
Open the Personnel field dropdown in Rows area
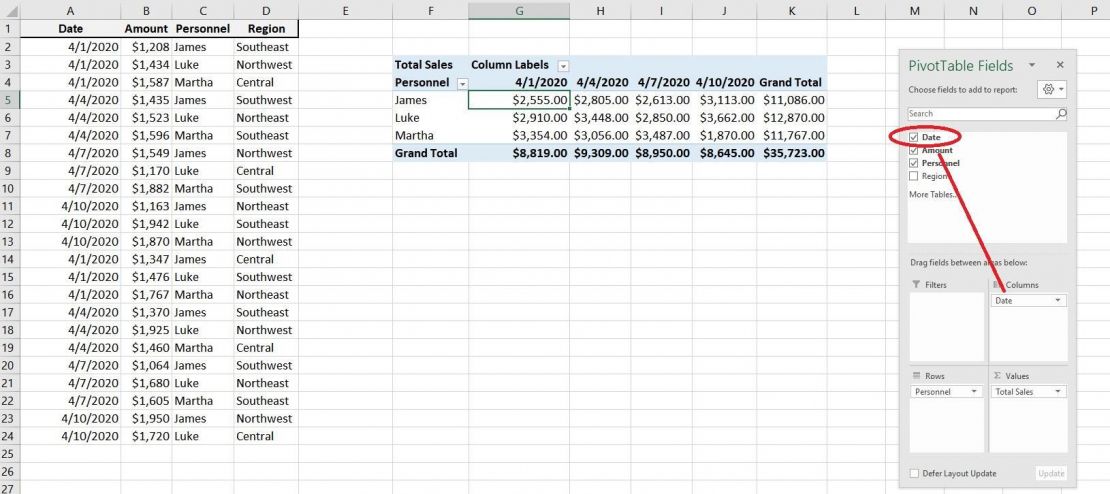tap(975, 392)
